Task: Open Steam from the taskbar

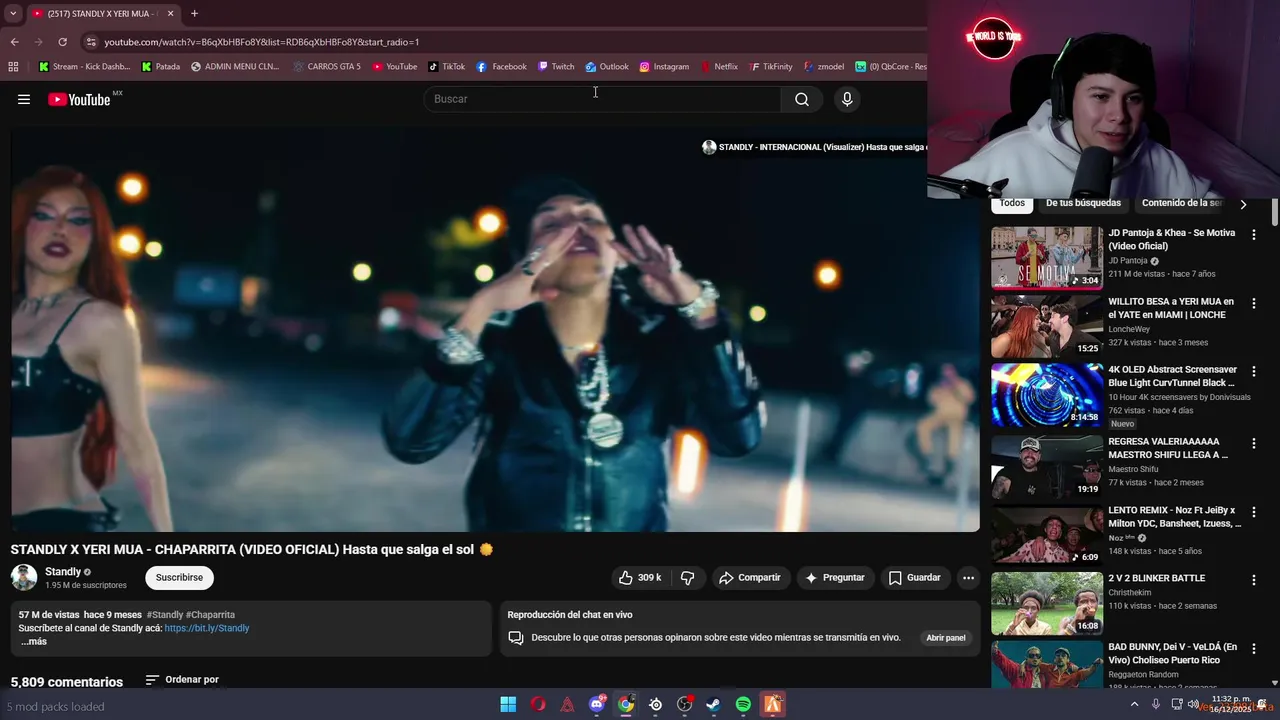Action: 713,705
